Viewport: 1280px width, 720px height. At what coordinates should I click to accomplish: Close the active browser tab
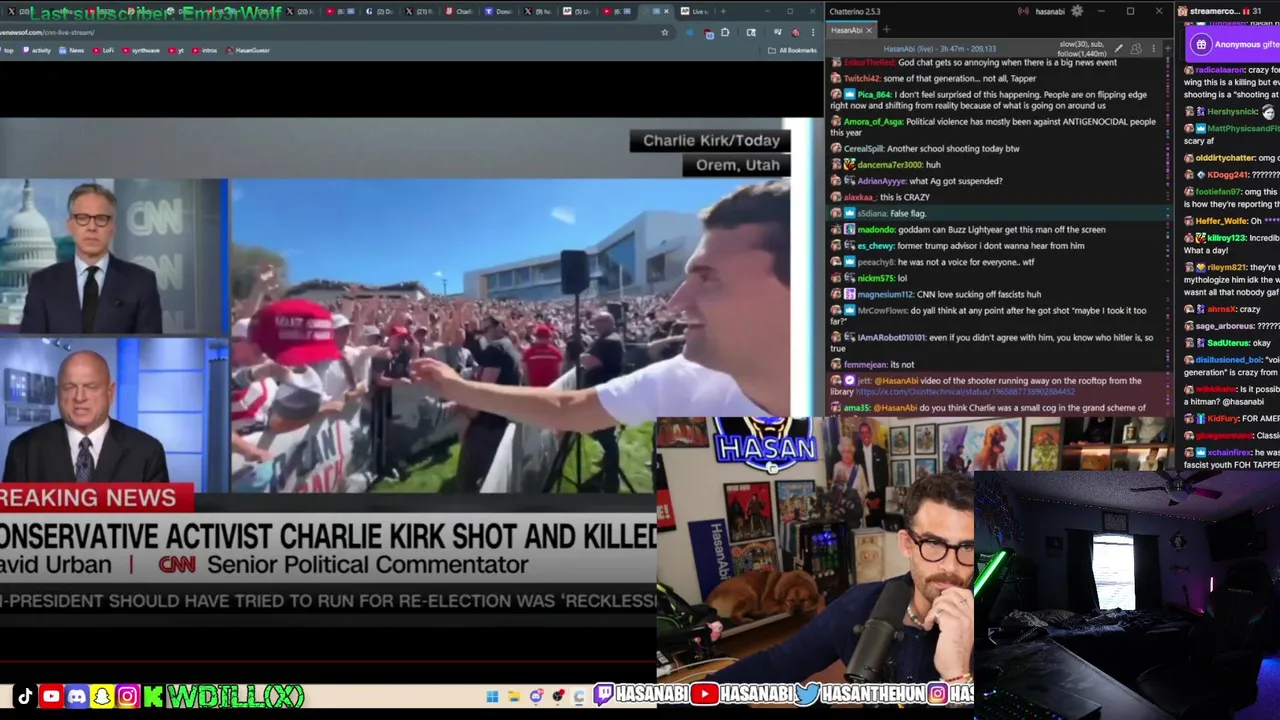pyautogui.click(x=666, y=11)
